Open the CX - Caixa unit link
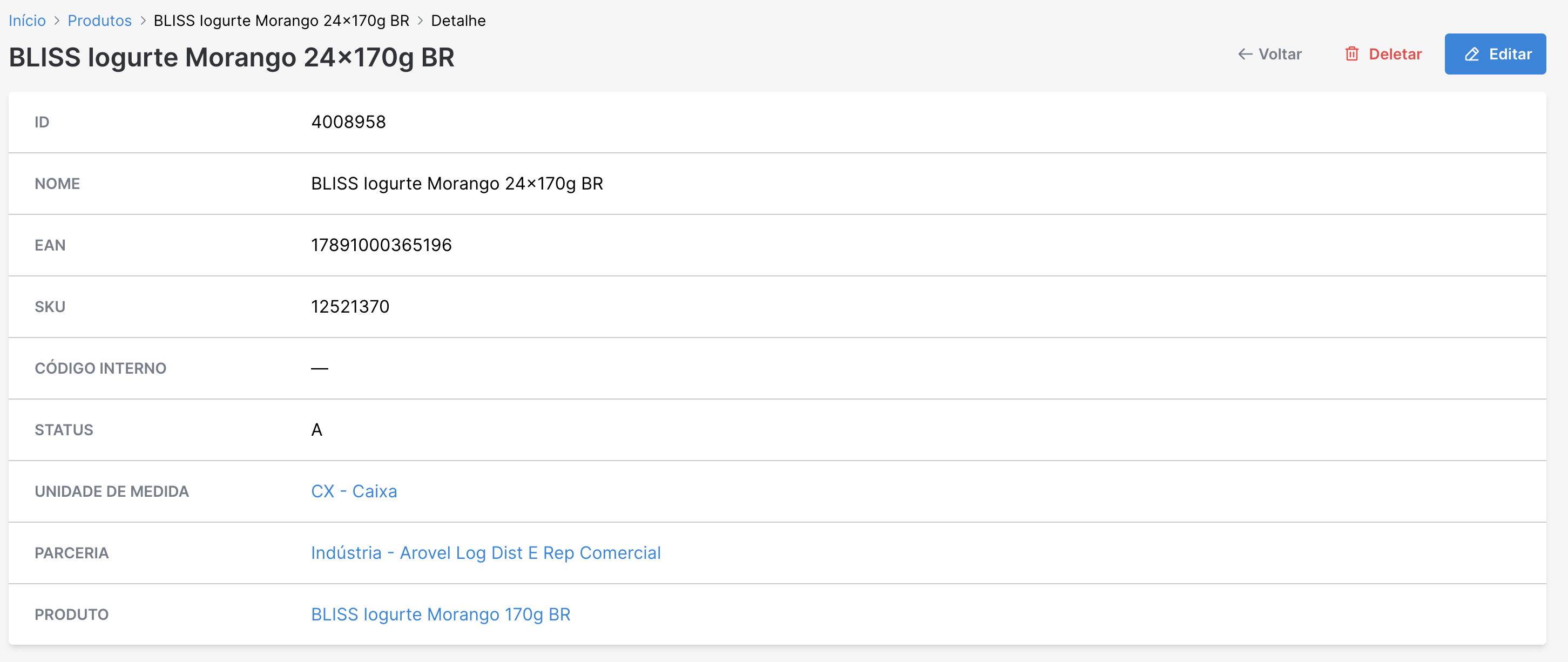This screenshot has width=1568, height=662. (x=354, y=491)
